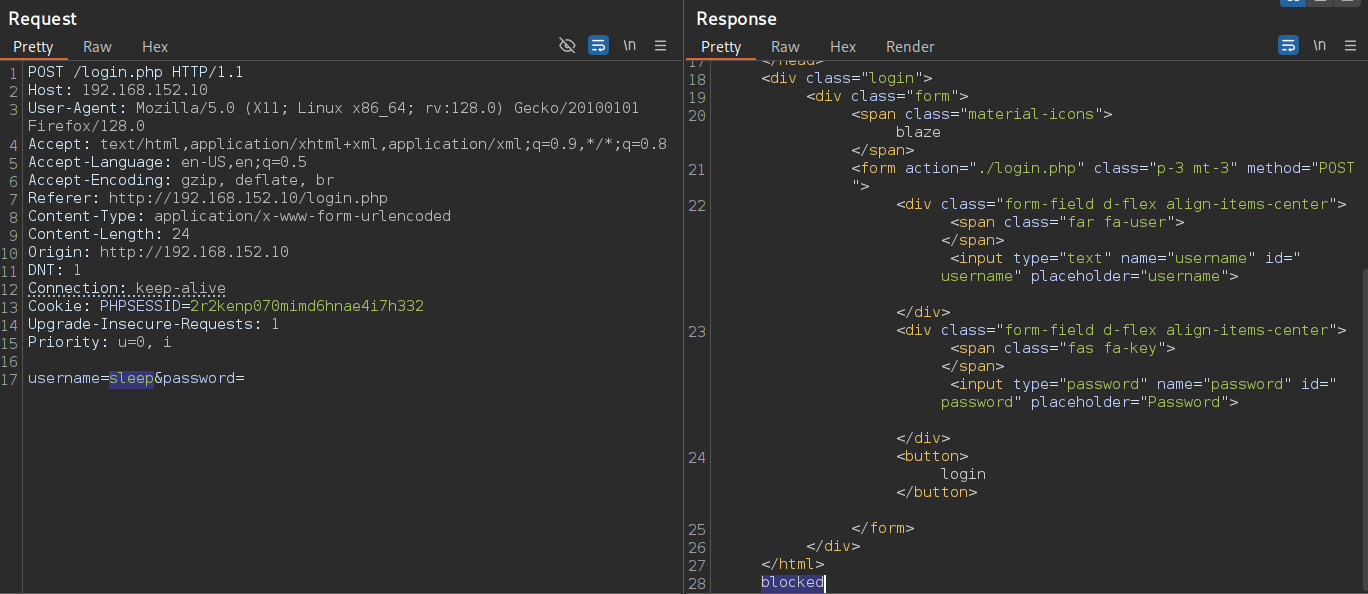This screenshot has width=1368, height=594.
Task: Click the 'Origin: http://192.168.152.10' header
Action: [x=158, y=252]
